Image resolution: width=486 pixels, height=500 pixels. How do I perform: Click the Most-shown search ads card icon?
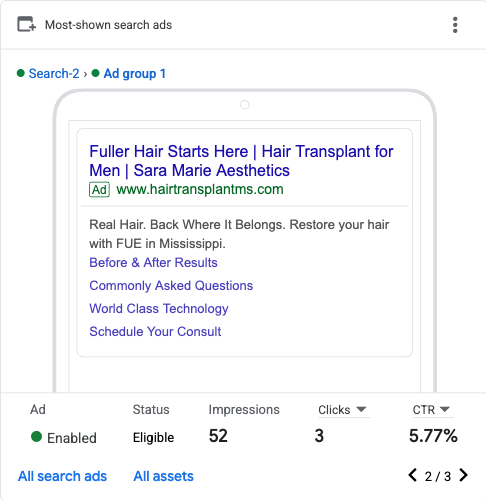[x=26, y=24]
